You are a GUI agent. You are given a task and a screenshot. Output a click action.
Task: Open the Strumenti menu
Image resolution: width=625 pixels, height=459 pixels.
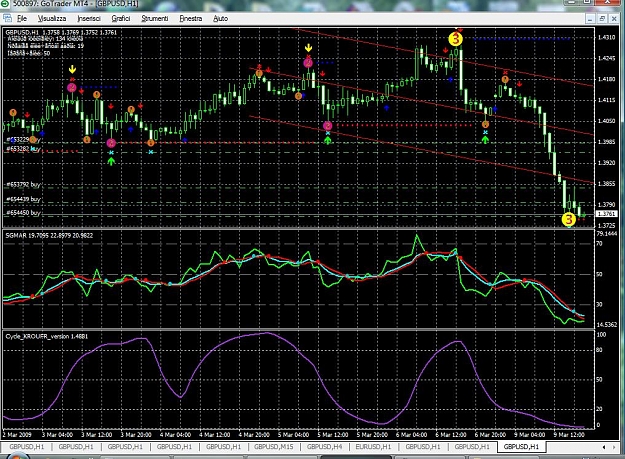tap(155, 18)
